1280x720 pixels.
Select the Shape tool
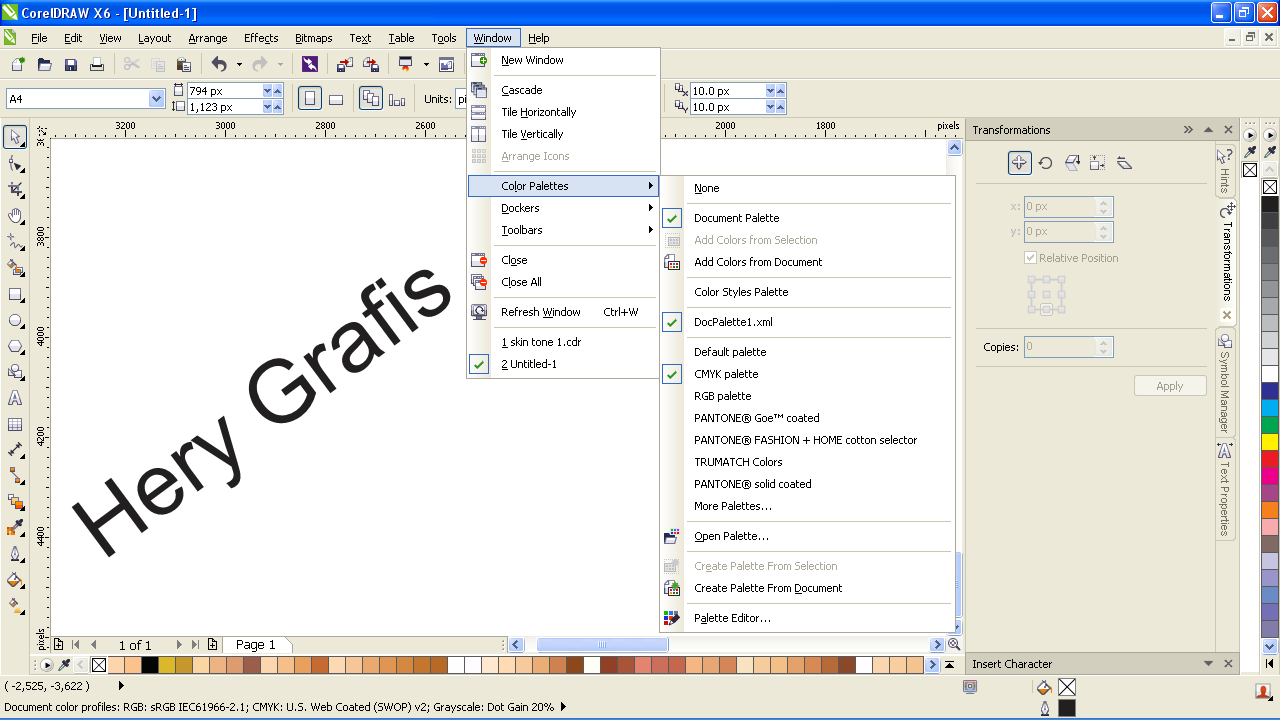pos(15,163)
